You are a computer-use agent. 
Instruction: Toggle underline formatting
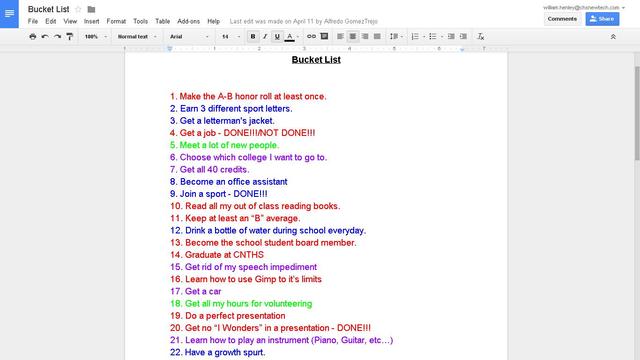click(277, 37)
